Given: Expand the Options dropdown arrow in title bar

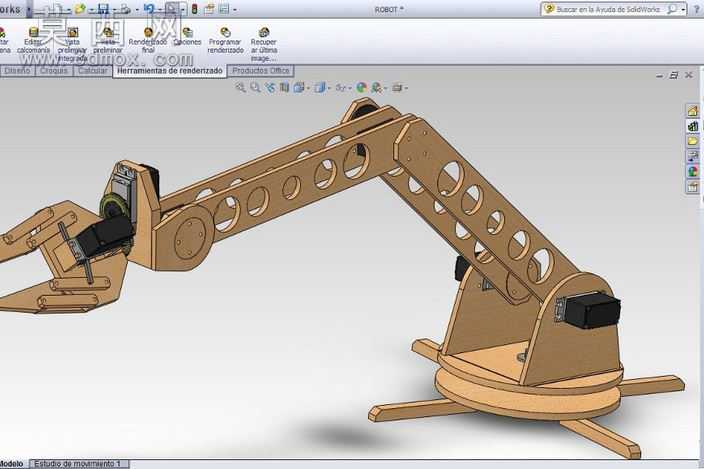Looking at the screenshot, I should tap(235, 9).
